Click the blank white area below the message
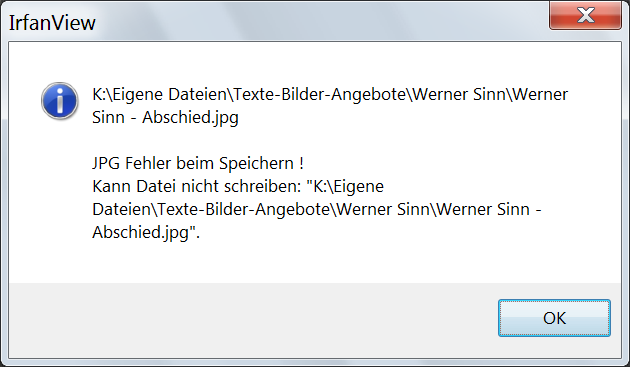 (x=315, y=263)
